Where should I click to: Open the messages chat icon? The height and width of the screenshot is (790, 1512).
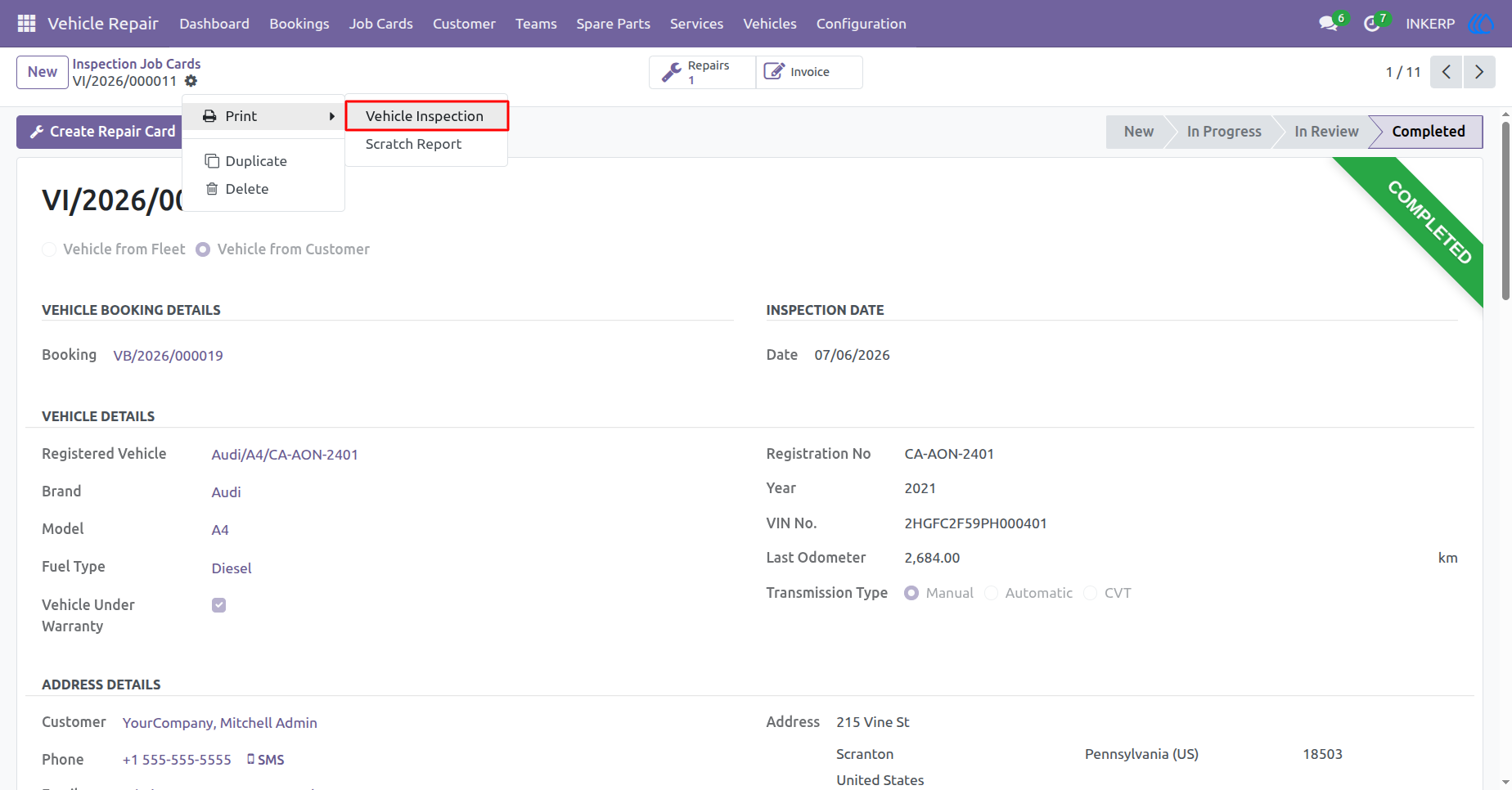1328,24
